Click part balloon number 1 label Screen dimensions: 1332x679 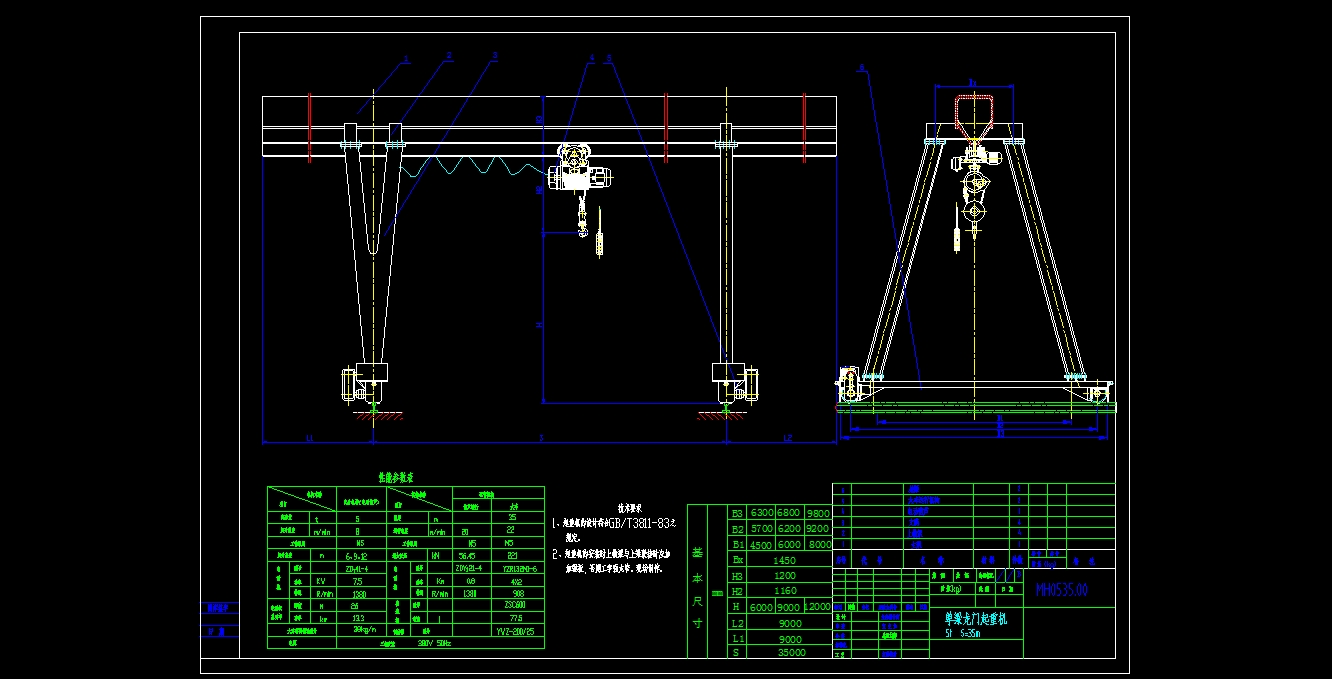pos(407,60)
